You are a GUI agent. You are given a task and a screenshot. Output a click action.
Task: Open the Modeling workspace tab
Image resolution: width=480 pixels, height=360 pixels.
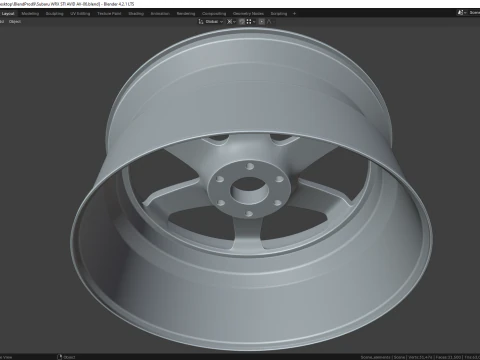tap(30, 14)
